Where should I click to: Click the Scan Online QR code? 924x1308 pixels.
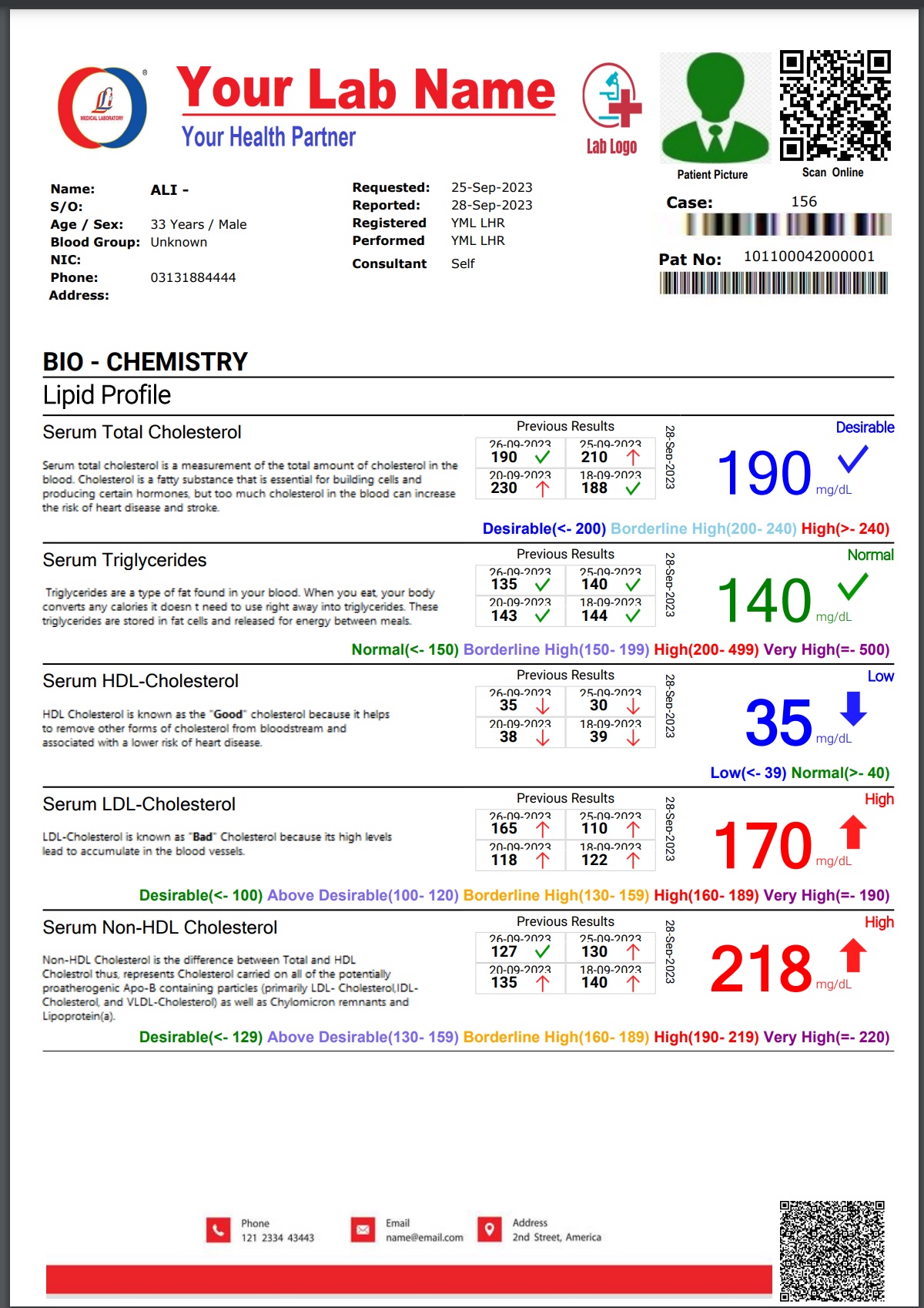pos(835,105)
